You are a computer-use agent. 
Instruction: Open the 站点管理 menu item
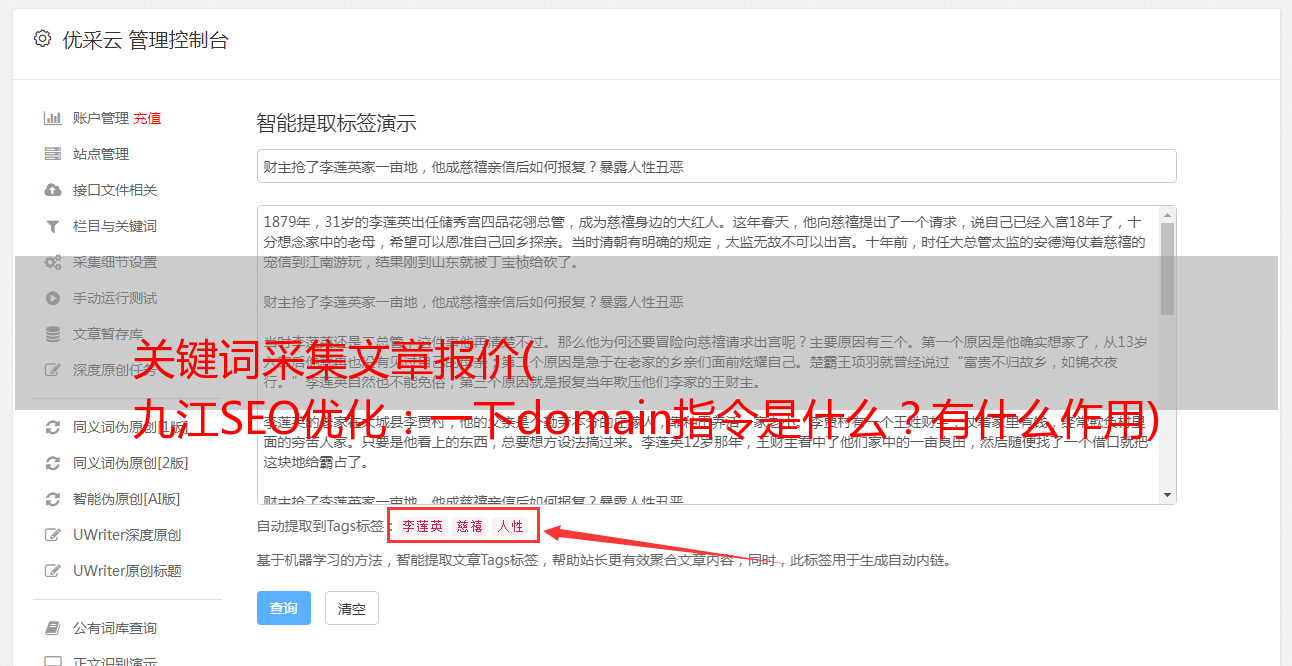(101, 154)
